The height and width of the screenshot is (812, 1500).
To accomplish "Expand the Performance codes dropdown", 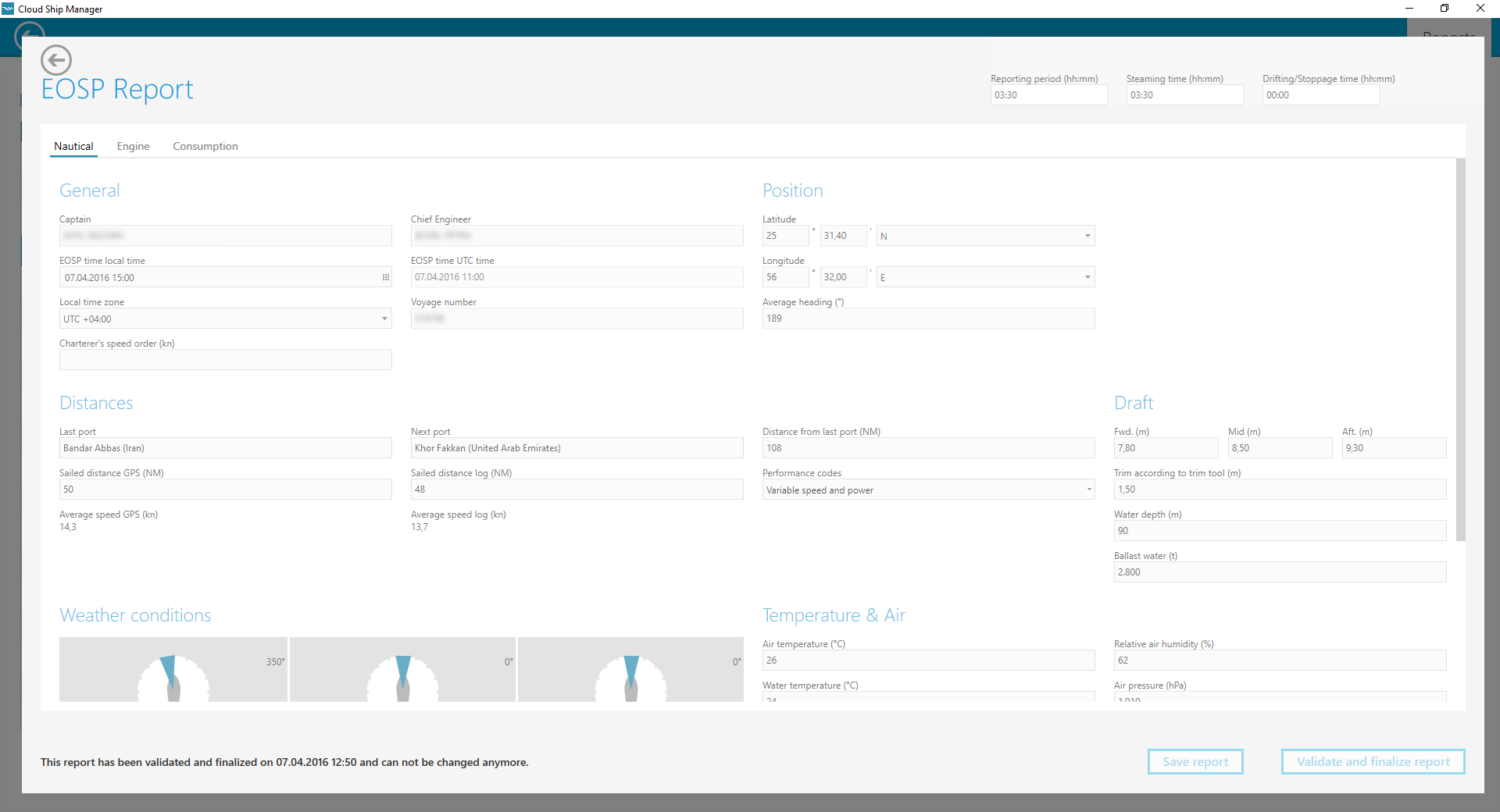I will (1089, 490).
